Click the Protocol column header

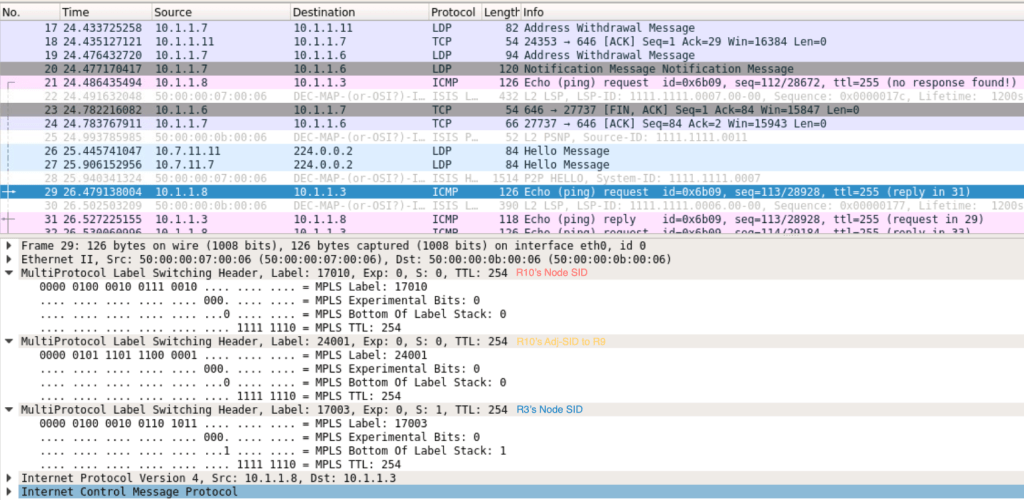pos(452,11)
